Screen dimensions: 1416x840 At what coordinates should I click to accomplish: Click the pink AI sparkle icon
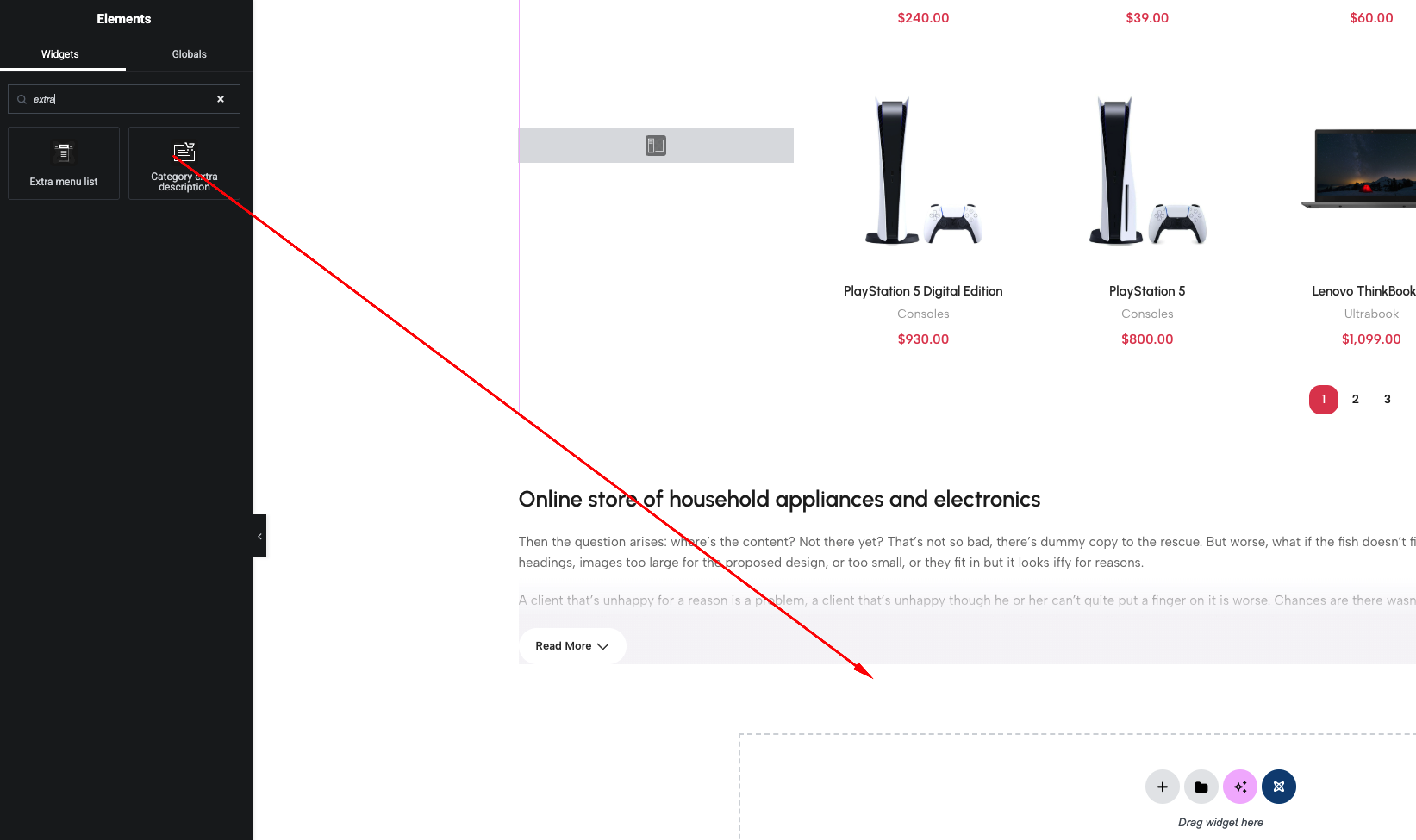[1240, 787]
